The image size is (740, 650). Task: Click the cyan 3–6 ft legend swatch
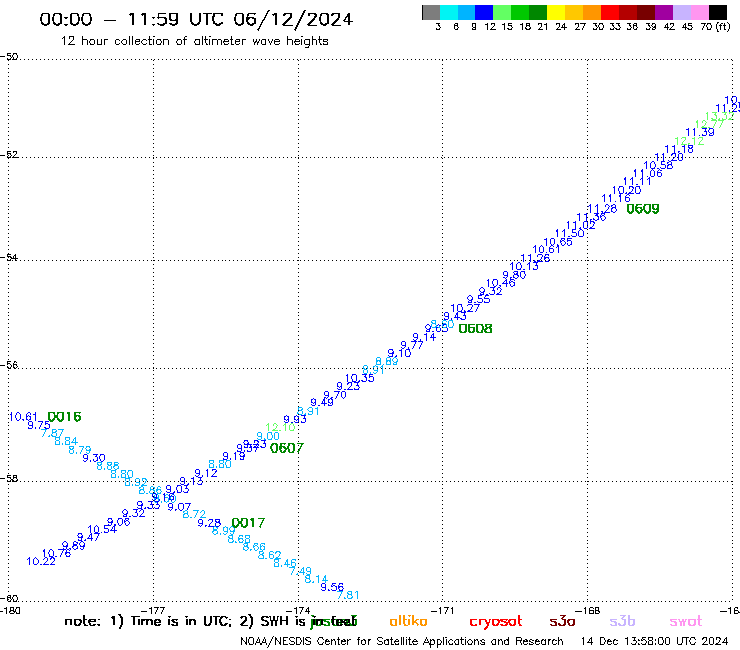click(x=449, y=12)
